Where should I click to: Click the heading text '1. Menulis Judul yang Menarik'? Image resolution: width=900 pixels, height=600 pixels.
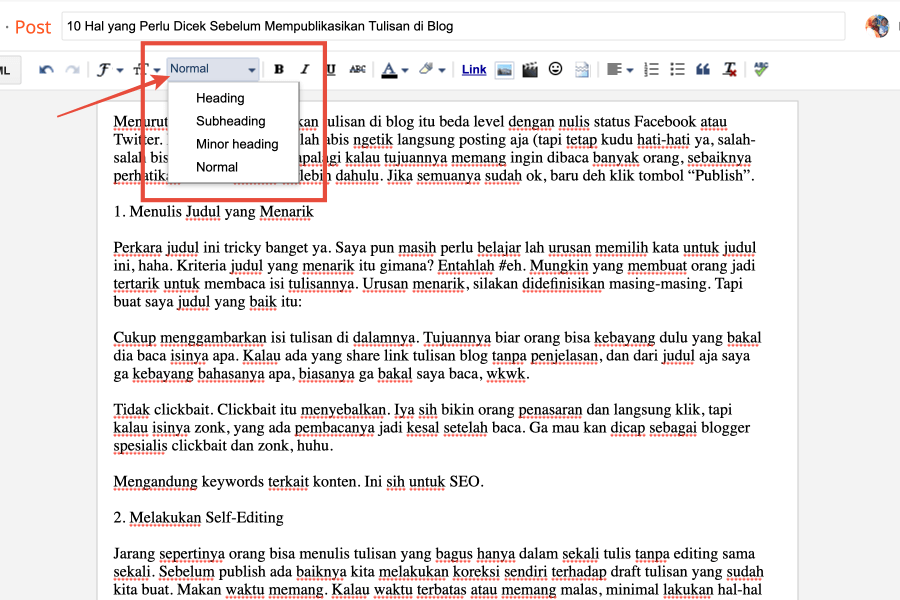(x=214, y=212)
